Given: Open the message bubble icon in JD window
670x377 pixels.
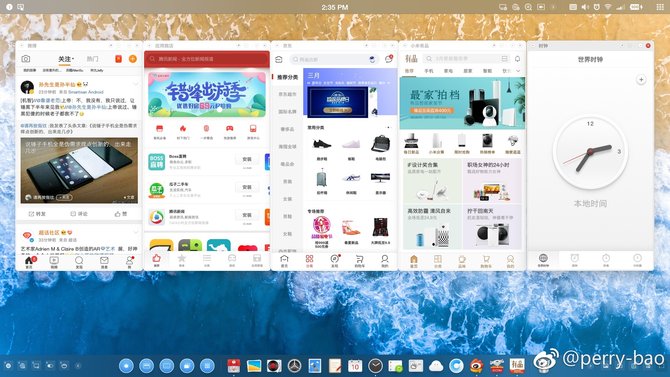Looking at the screenshot, I should (389, 59).
